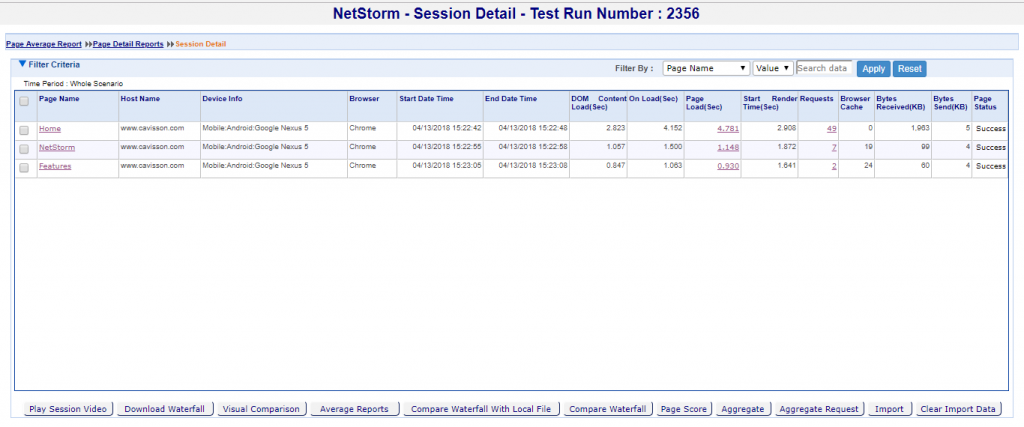Select start time 04/13/2018 15:22:42
Image resolution: width=1024 pixels, height=427 pixels.
447,128
